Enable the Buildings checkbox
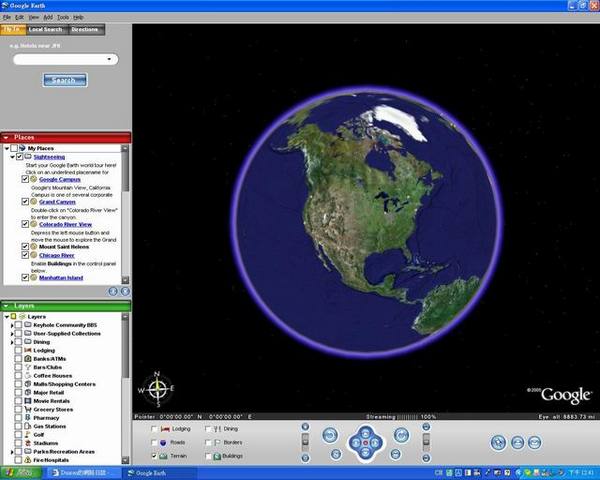Image resolution: width=600 pixels, height=480 pixels. pos(208,456)
